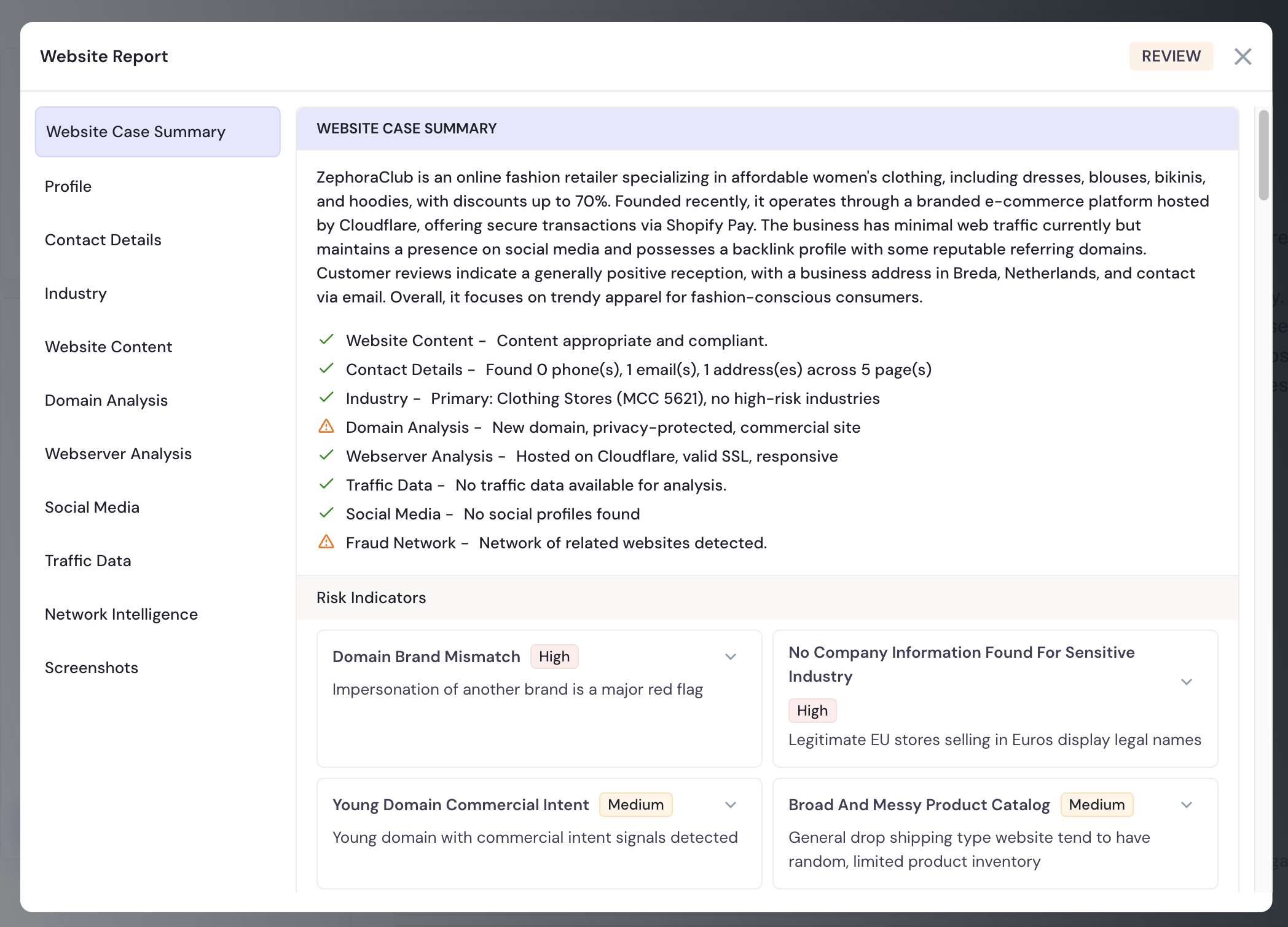The height and width of the screenshot is (927, 1288).
Task: Close the Website Report dialog
Action: point(1243,57)
